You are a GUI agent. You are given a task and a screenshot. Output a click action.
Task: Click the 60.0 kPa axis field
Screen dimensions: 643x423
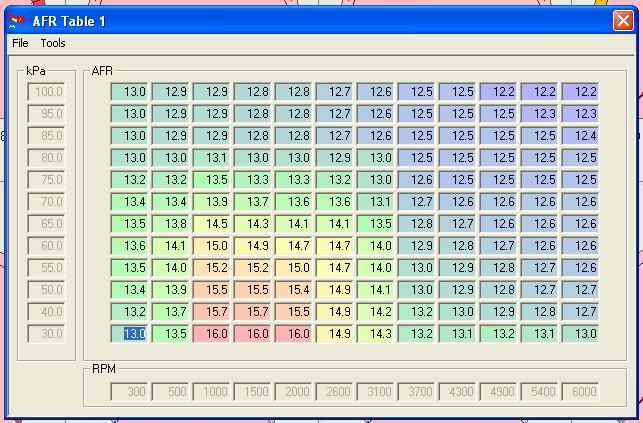click(x=47, y=246)
